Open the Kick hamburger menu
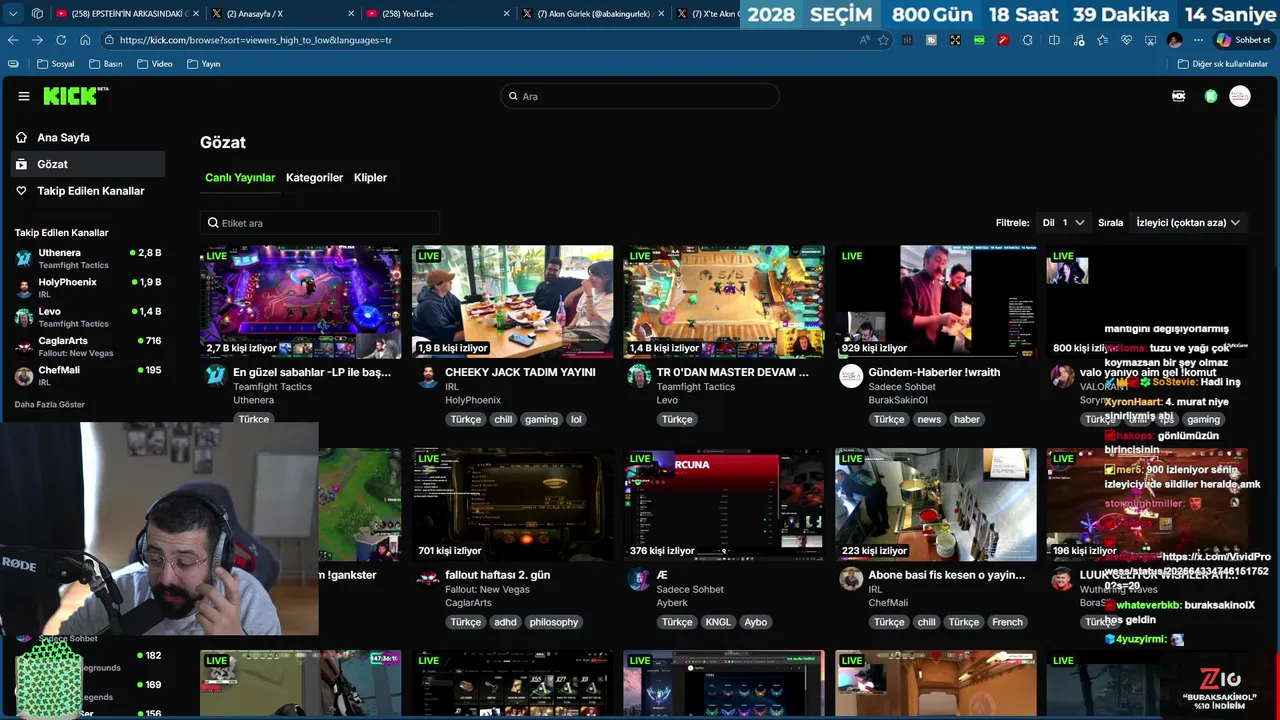Screen dimensions: 1280x720 tap(24, 96)
